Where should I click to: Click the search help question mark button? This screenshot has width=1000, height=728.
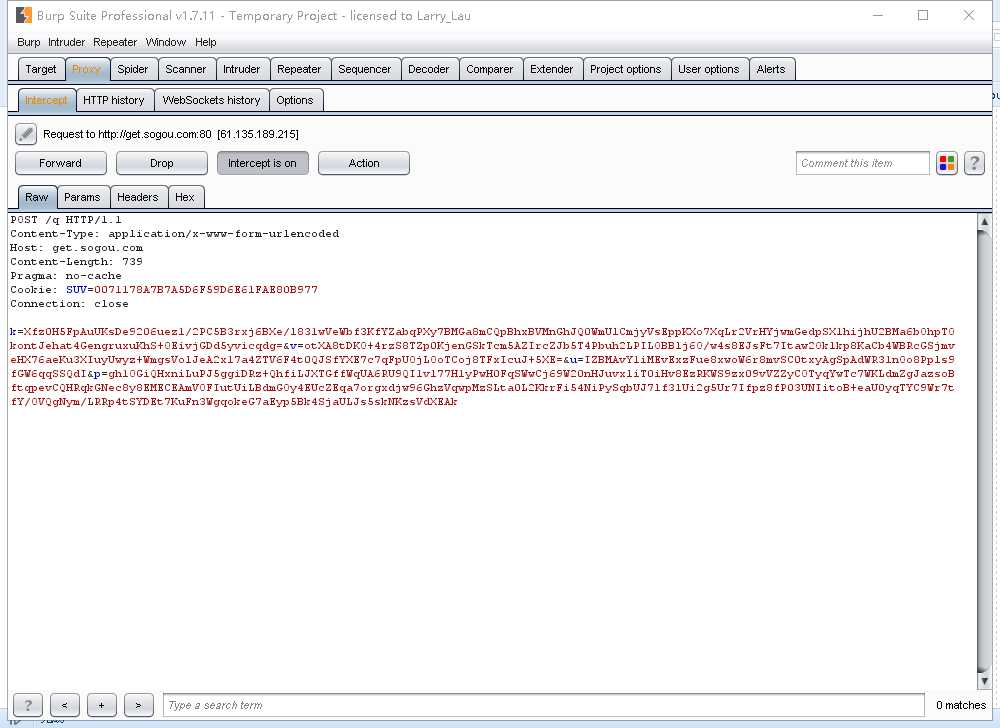(27, 705)
